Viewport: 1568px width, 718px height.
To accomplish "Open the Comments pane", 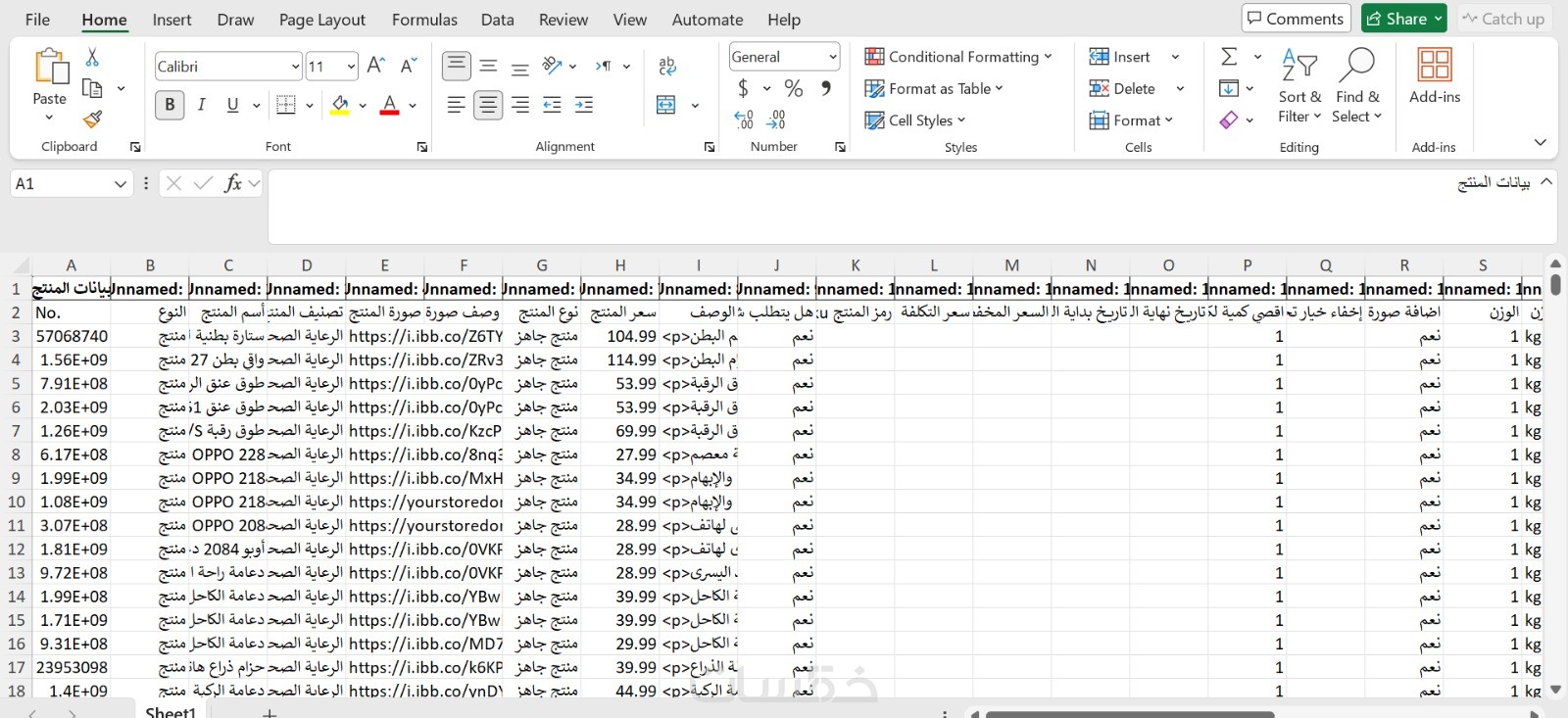I will (1297, 19).
